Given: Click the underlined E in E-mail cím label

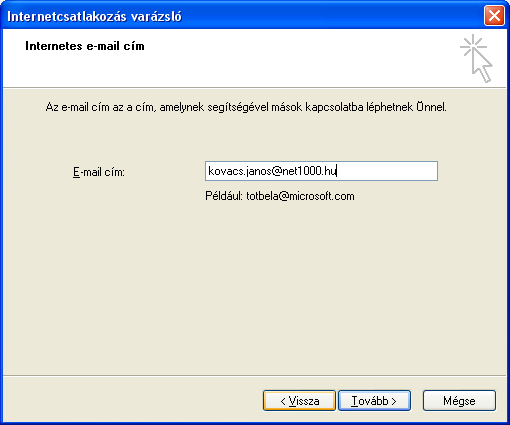Looking at the screenshot, I should (x=76, y=172).
